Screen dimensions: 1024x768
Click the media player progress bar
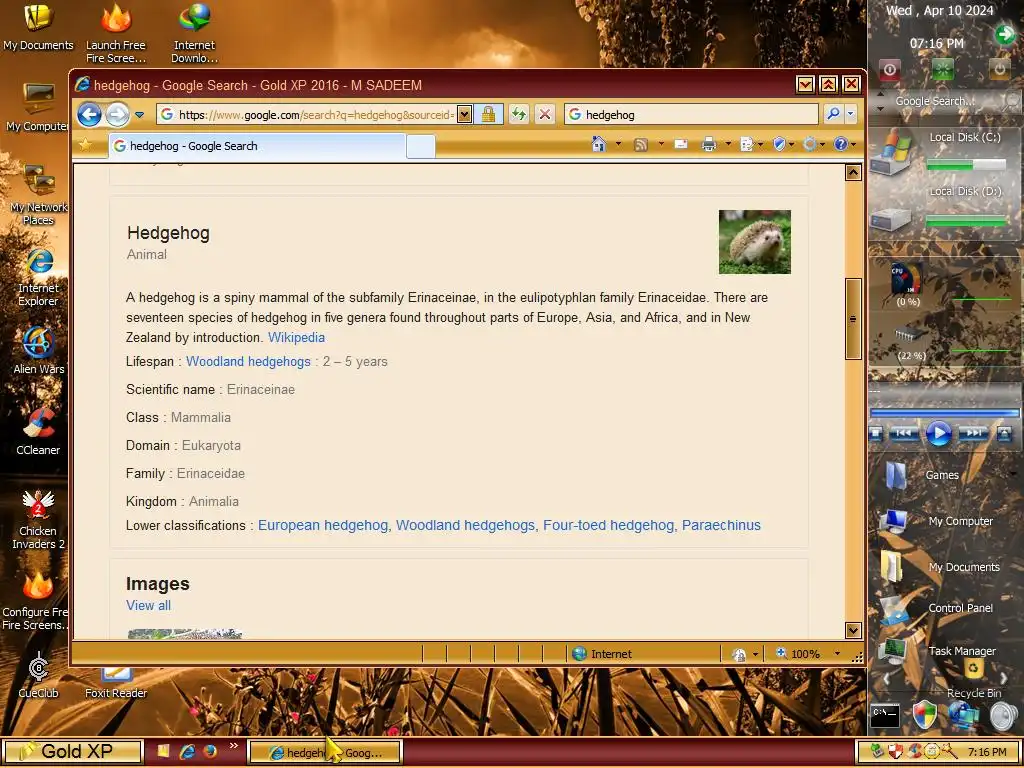(x=944, y=413)
